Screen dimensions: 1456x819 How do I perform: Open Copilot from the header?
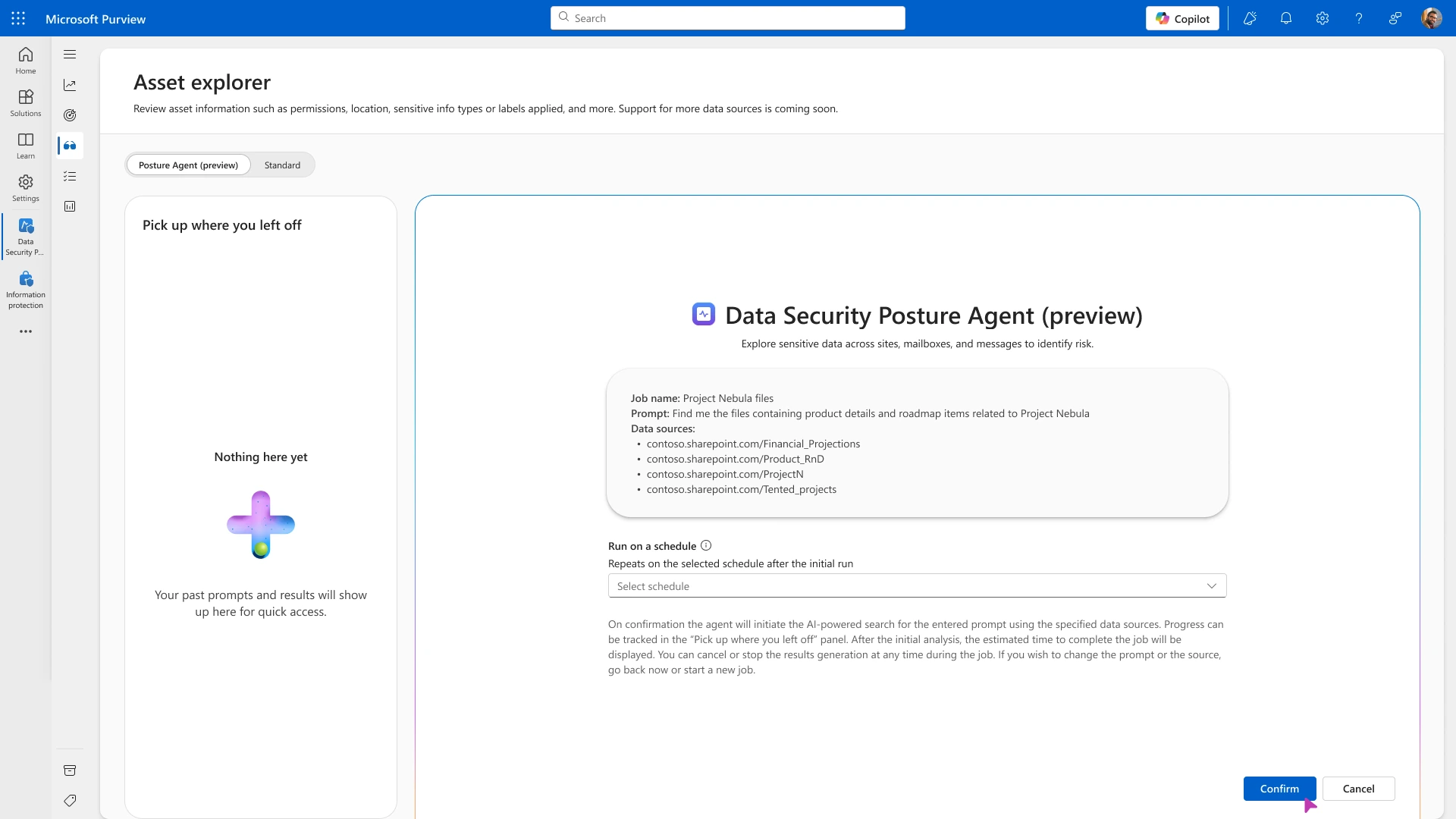pos(1182,18)
